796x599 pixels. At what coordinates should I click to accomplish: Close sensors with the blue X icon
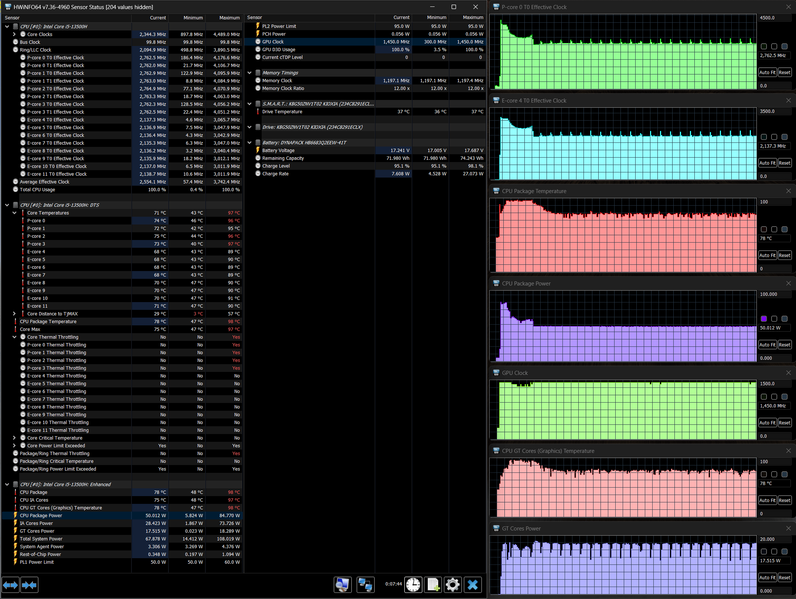coord(473,584)
